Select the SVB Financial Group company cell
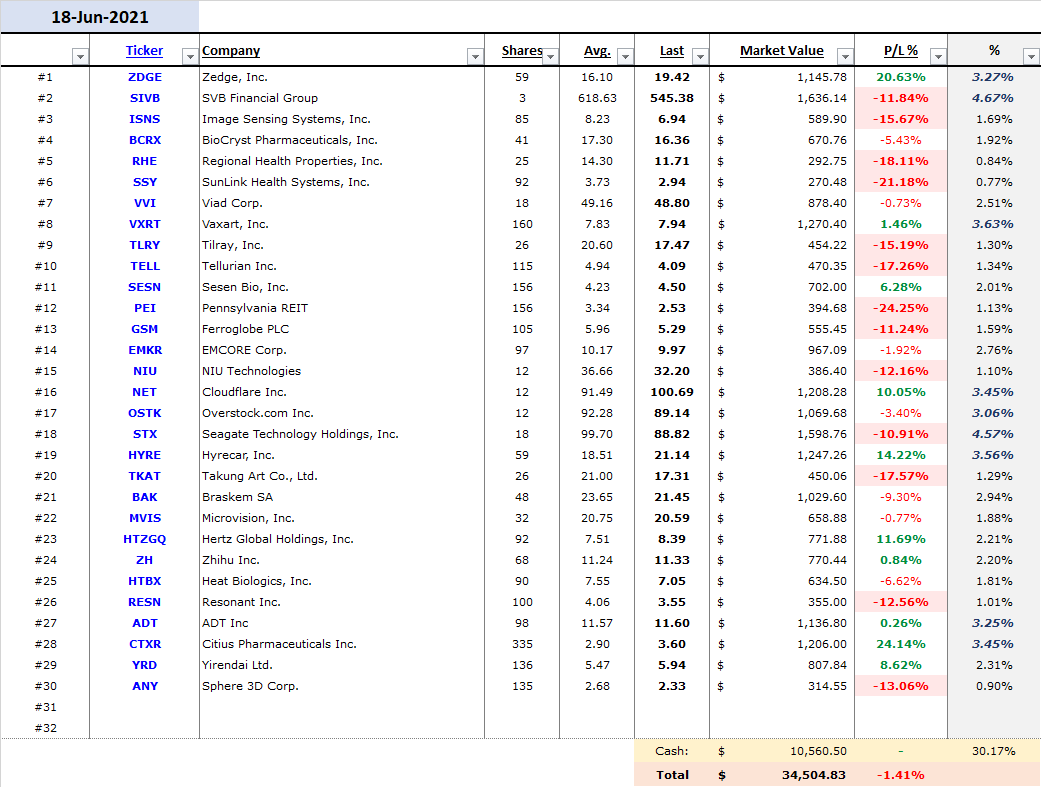Screen dimensions: 1041x787 342,98
